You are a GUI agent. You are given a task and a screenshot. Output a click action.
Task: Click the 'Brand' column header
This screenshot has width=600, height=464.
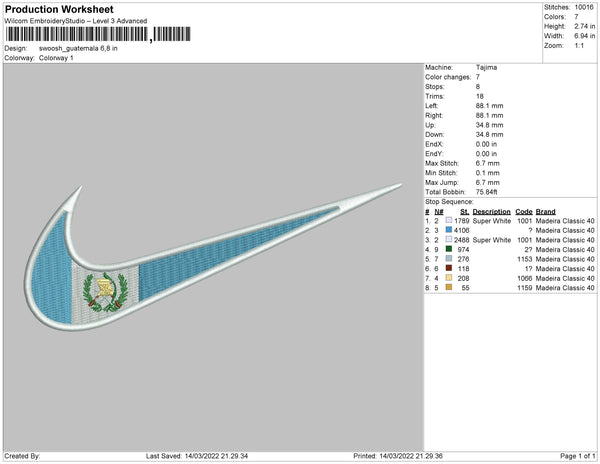[x=545, y=212]
